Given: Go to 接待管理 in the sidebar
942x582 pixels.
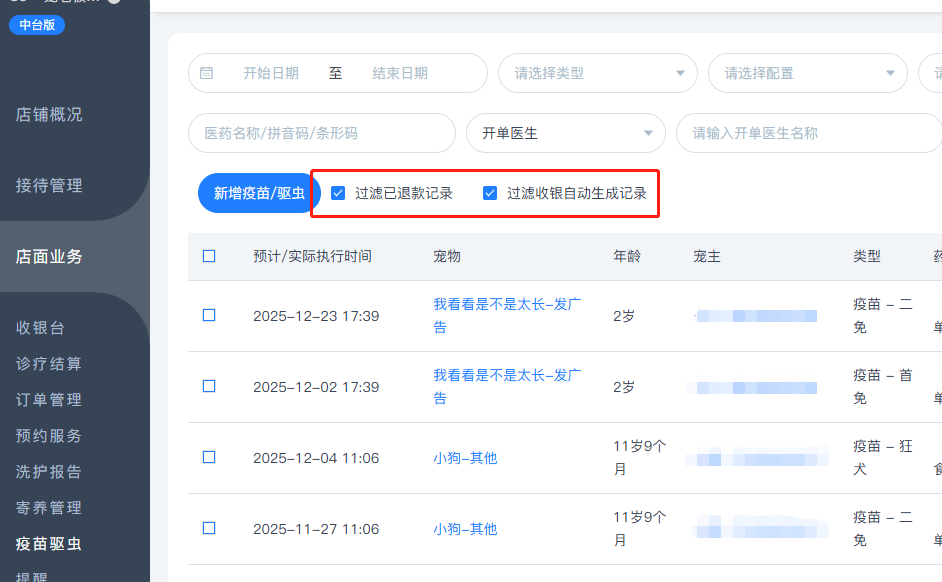Looking at the screenshot, I should click(49, 185).
